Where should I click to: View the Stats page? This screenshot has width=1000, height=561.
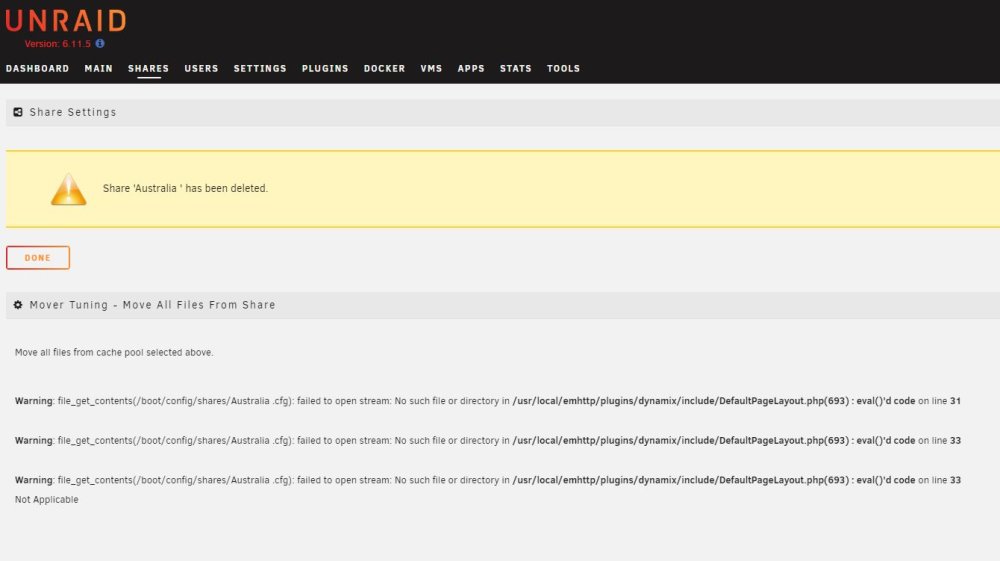click(516, 68)
